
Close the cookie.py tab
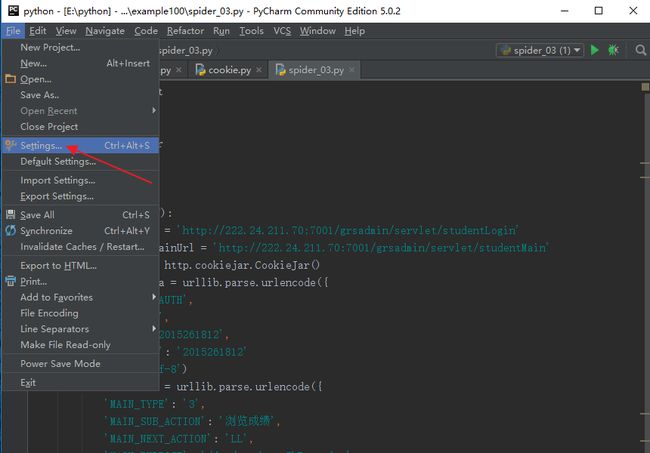tap(259, 70)
